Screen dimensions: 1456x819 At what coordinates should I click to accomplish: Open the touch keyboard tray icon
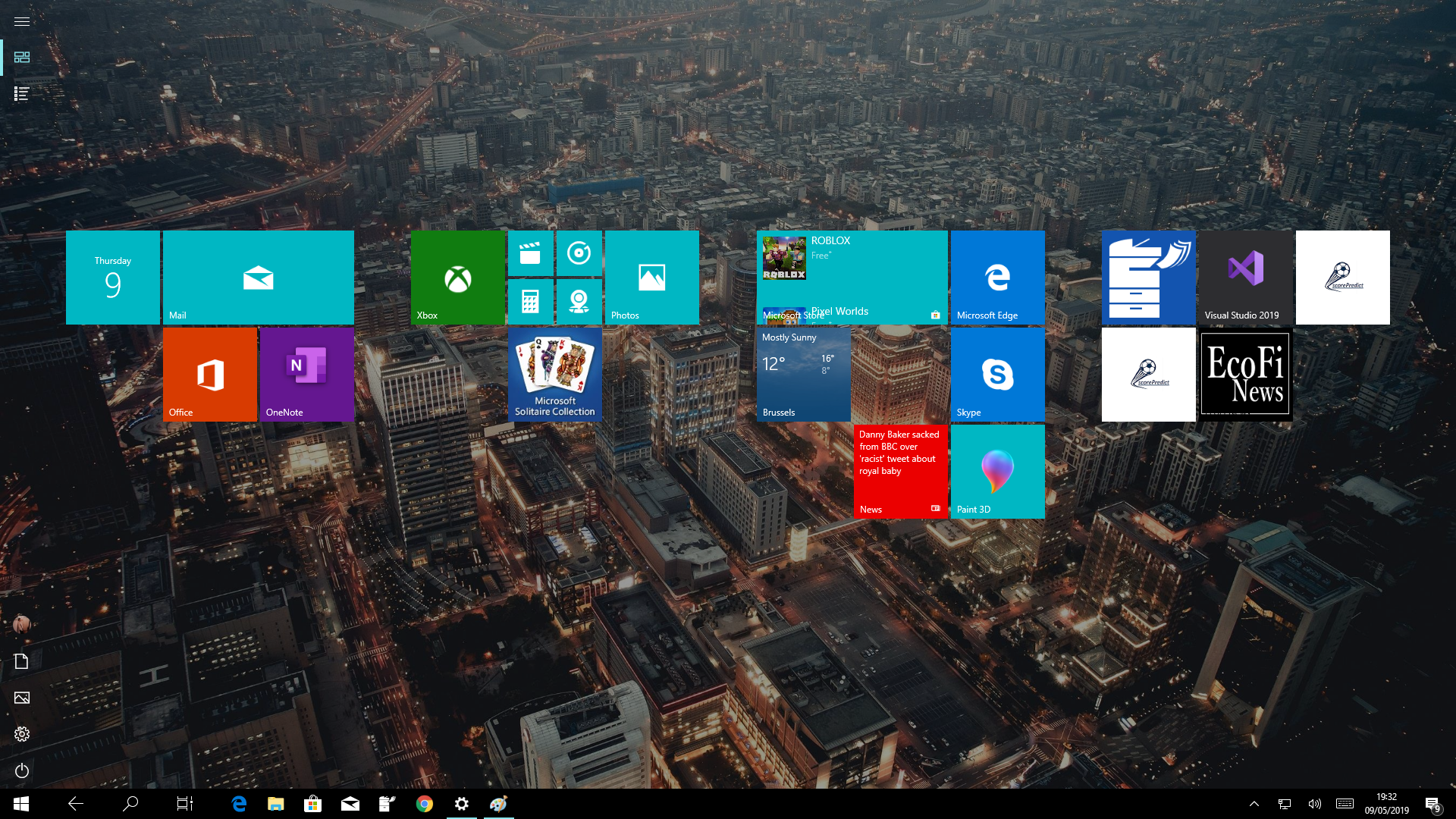click(x=1345, y=804)
